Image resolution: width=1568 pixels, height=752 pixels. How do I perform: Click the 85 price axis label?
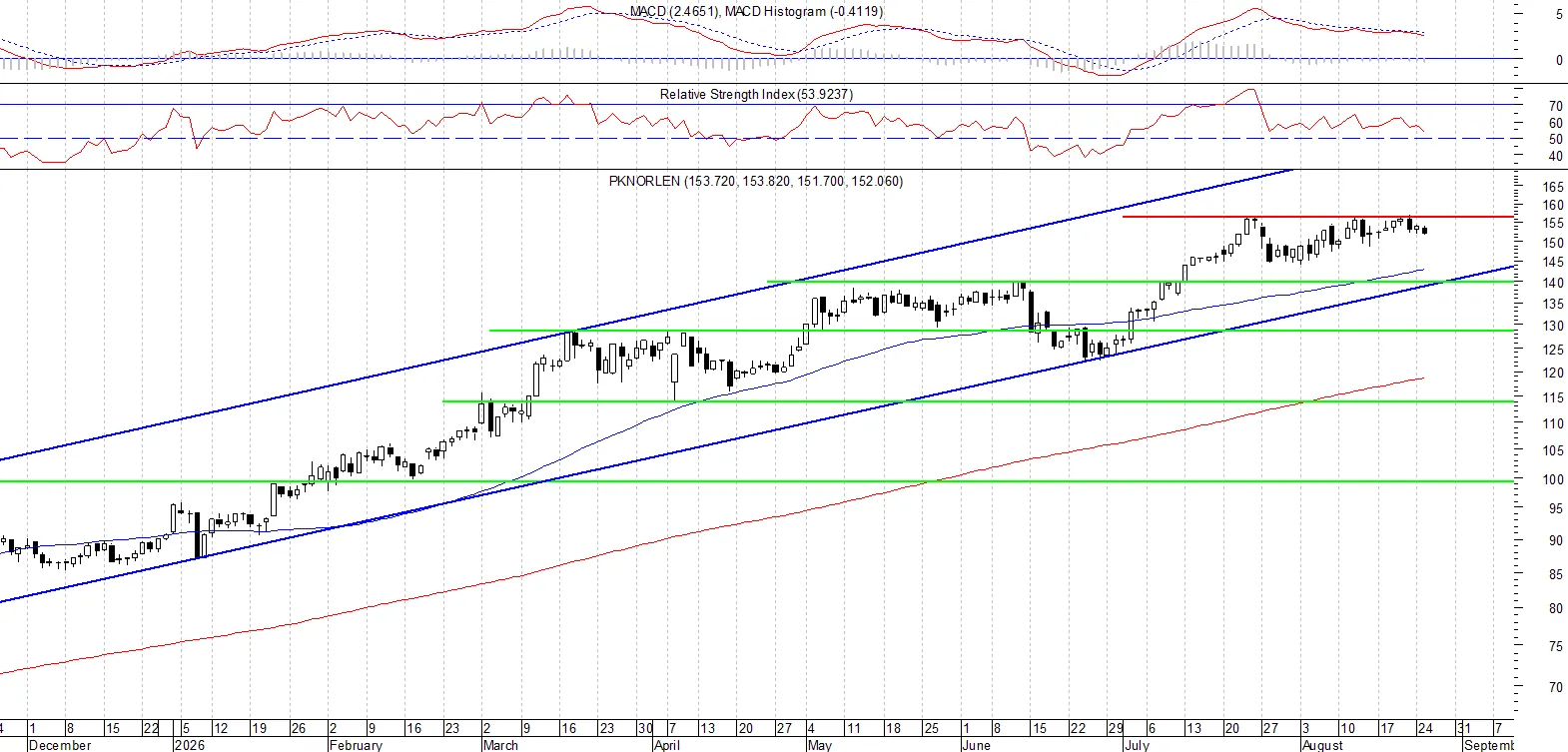(x=1556, y=574)
